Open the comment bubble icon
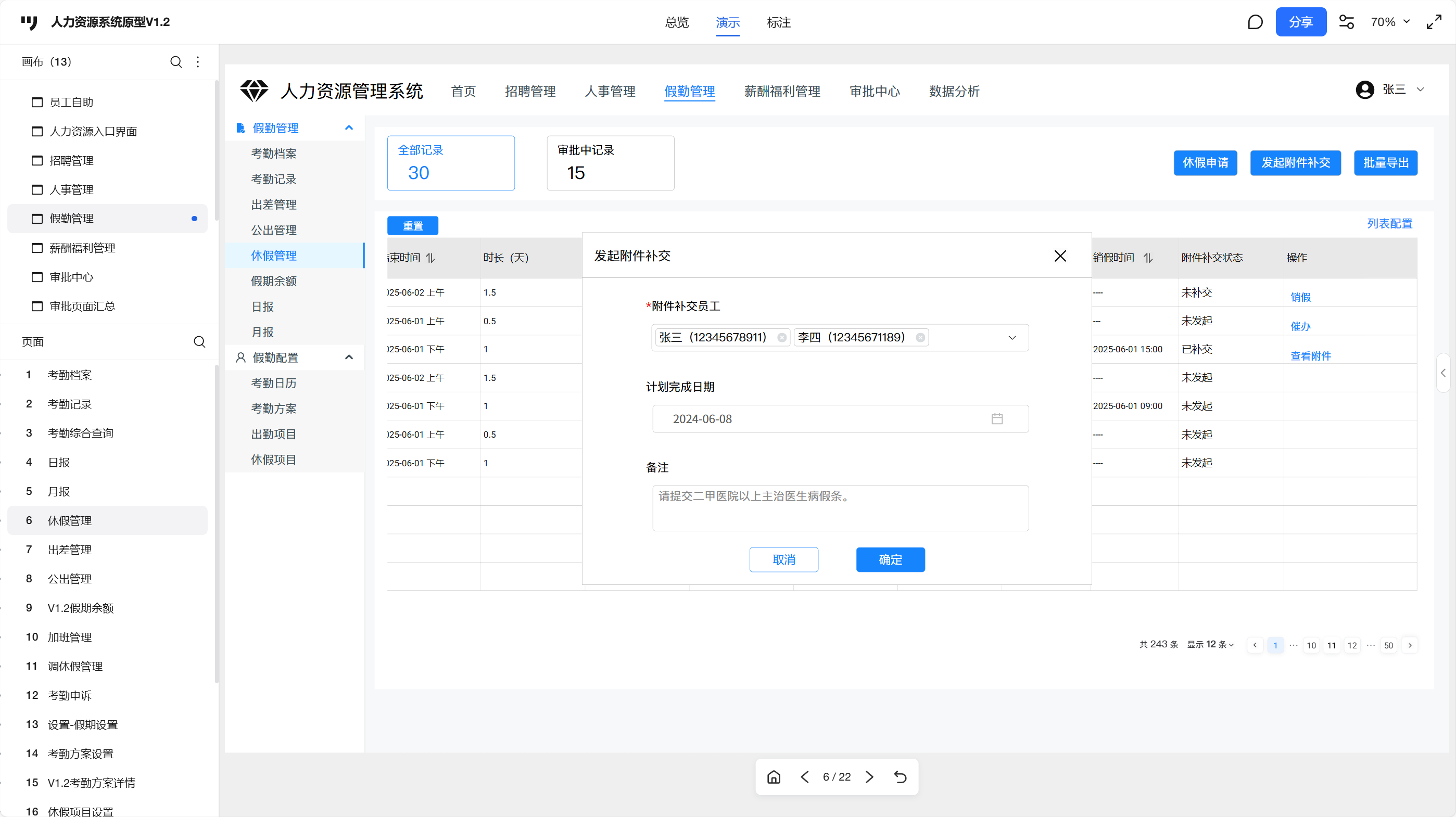Image resolution: width=1456 pixels, height=817 pixels. point(1255,22)
